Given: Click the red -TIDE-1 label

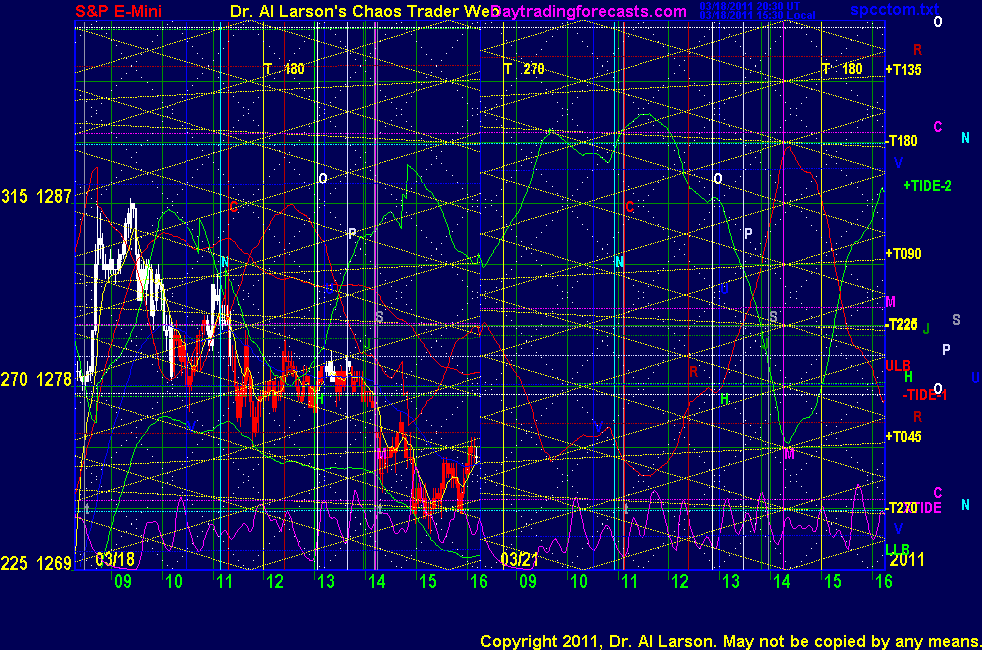Looking at the screenshot, I should click(x=924, y=395).
